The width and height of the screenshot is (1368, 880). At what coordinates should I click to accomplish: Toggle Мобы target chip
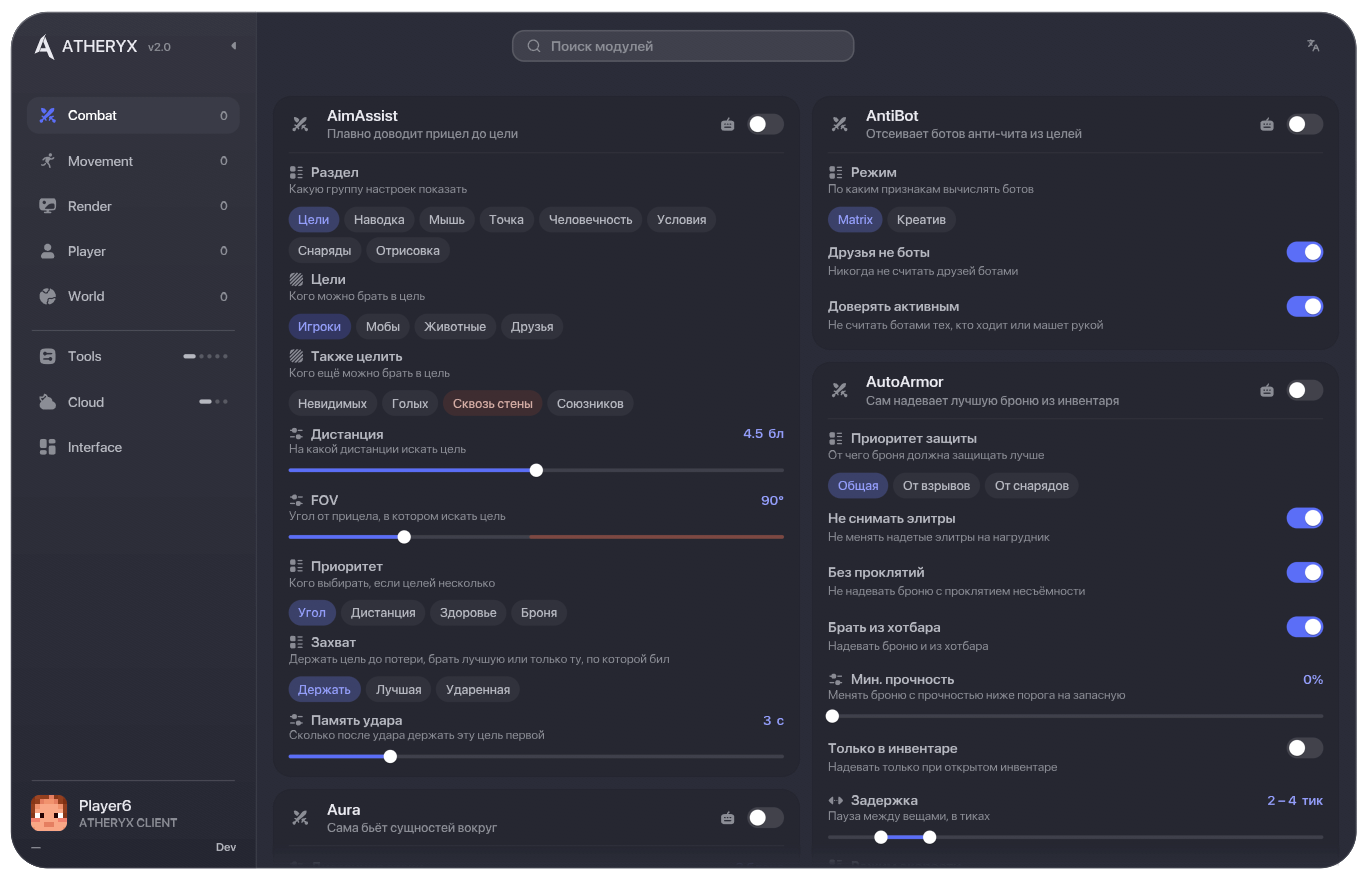[383, 327]
